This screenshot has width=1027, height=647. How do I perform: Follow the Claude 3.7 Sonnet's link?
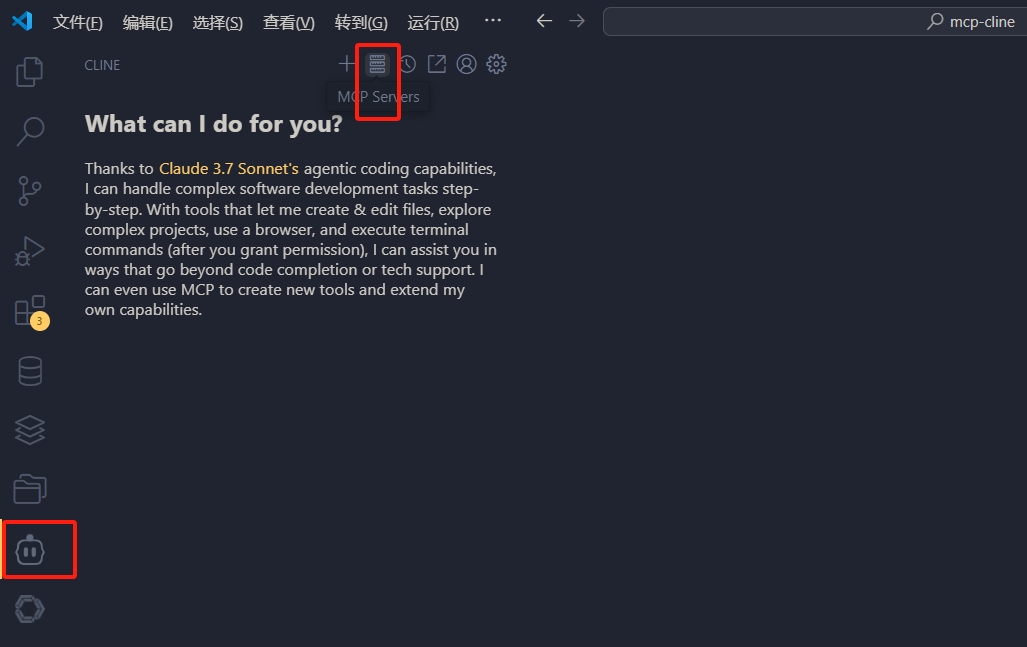[229, 168]
